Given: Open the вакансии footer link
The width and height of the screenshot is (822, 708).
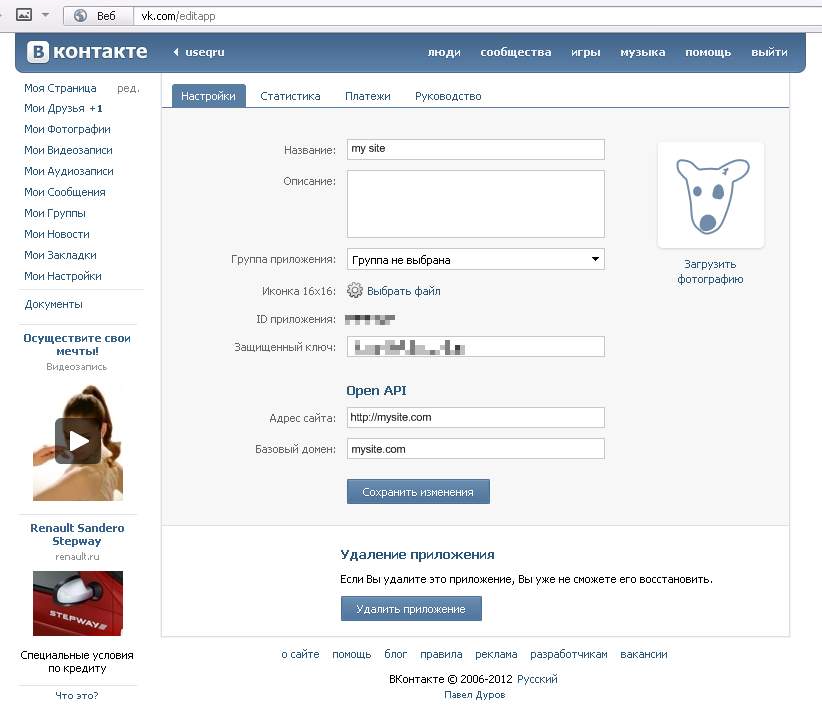Looking at the screenshot, I should coord(644,654).
